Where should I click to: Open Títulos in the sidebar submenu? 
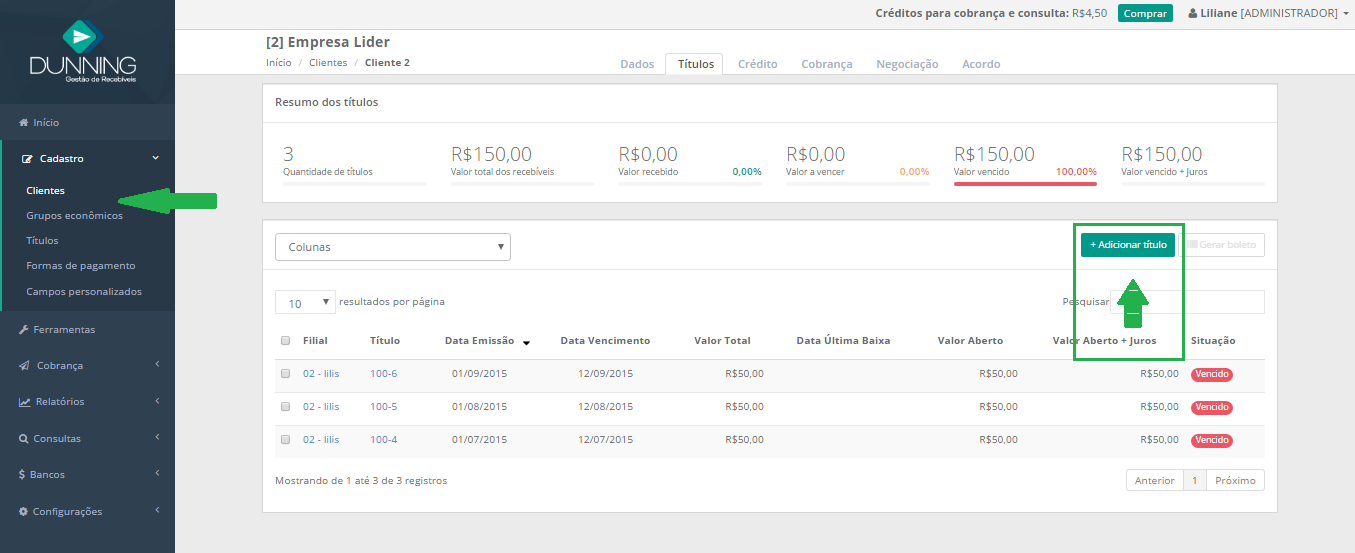click(42, 241)
